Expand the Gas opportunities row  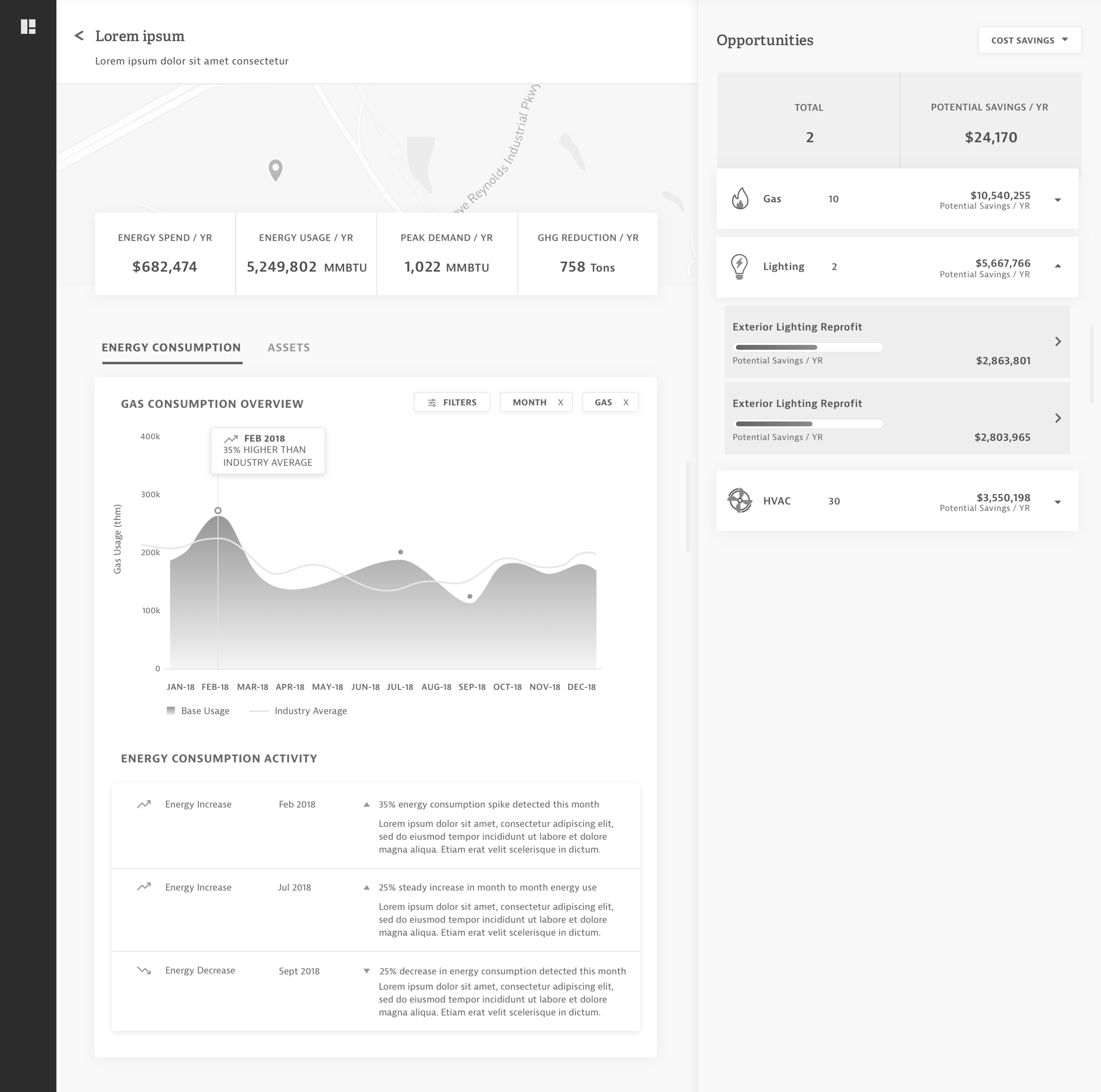[1058, 200]
